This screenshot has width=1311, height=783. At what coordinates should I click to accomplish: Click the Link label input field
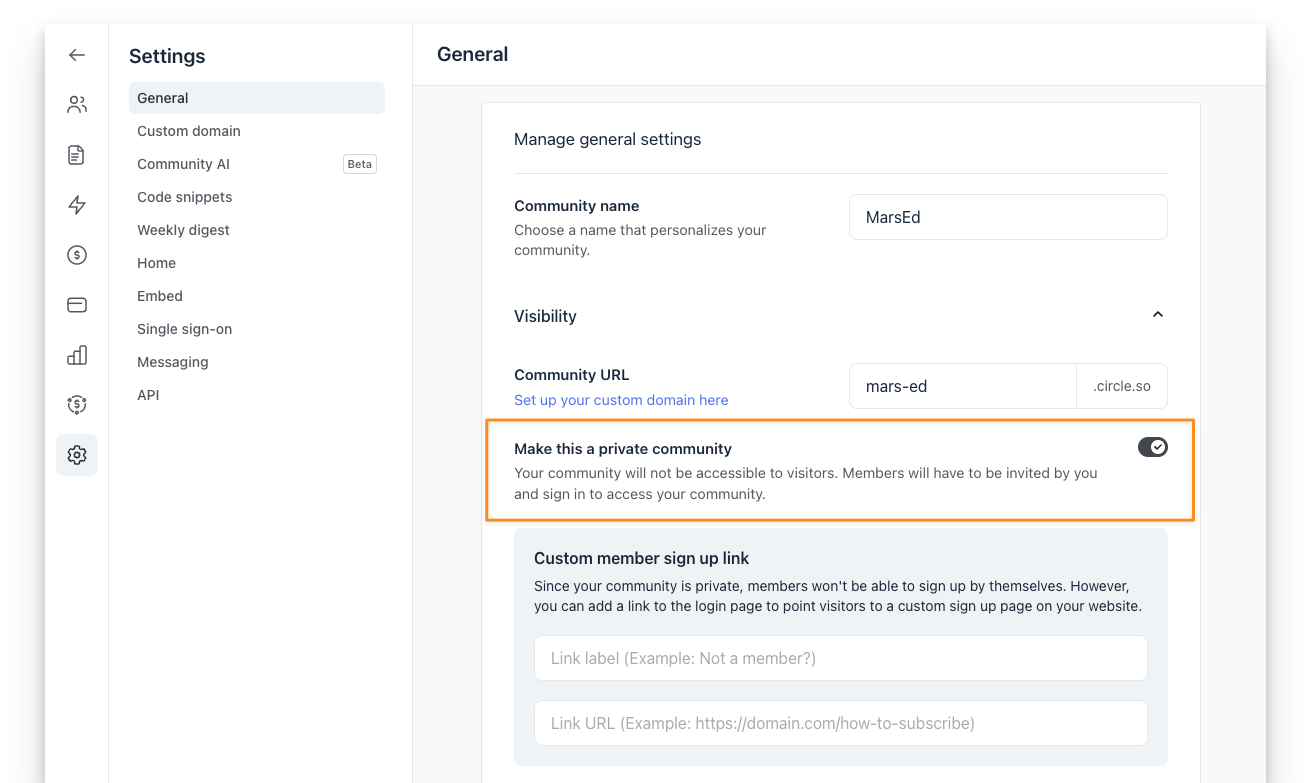840,657
